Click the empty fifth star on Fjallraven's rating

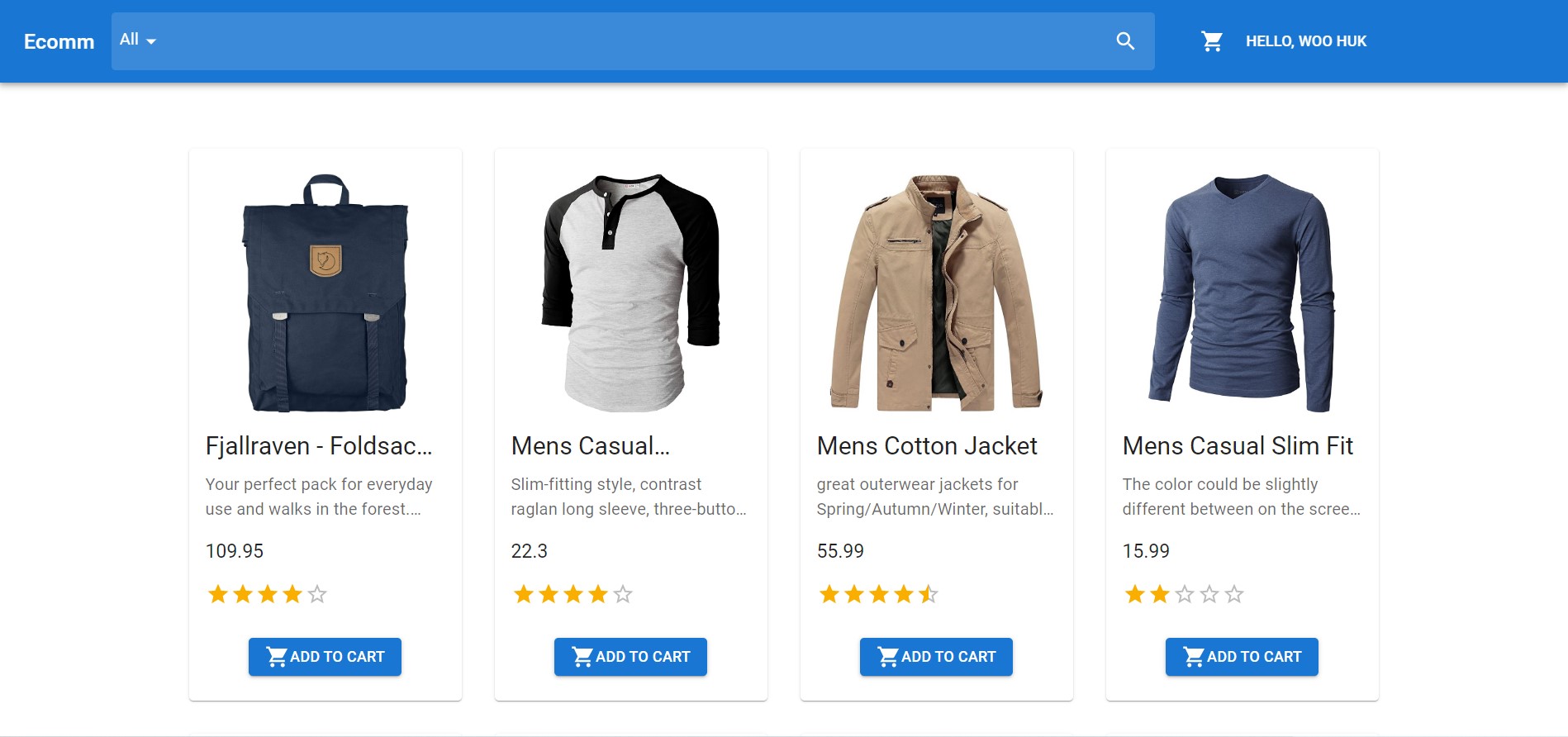pos(317,593)
